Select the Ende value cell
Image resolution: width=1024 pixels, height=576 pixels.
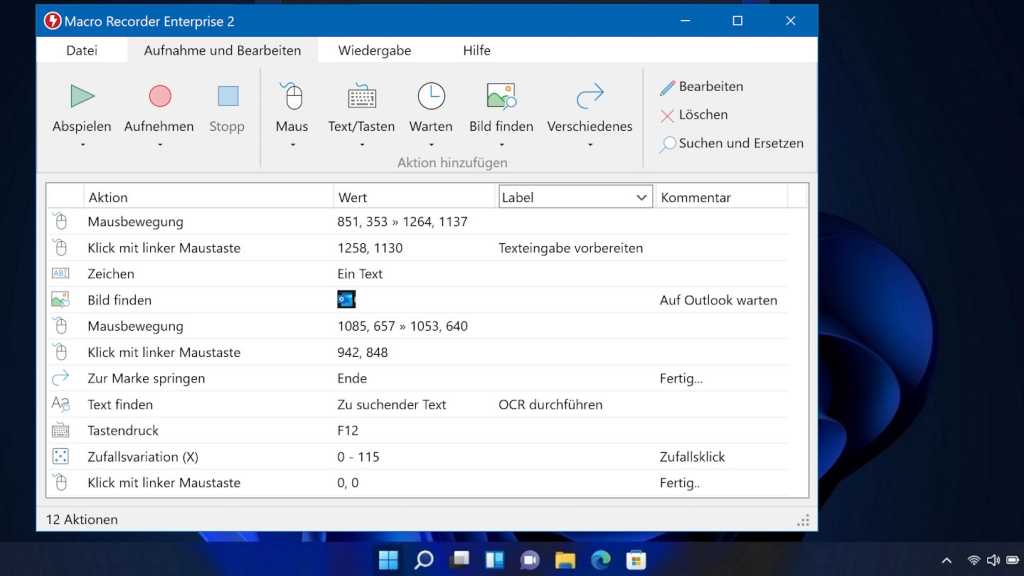(352, 378)
